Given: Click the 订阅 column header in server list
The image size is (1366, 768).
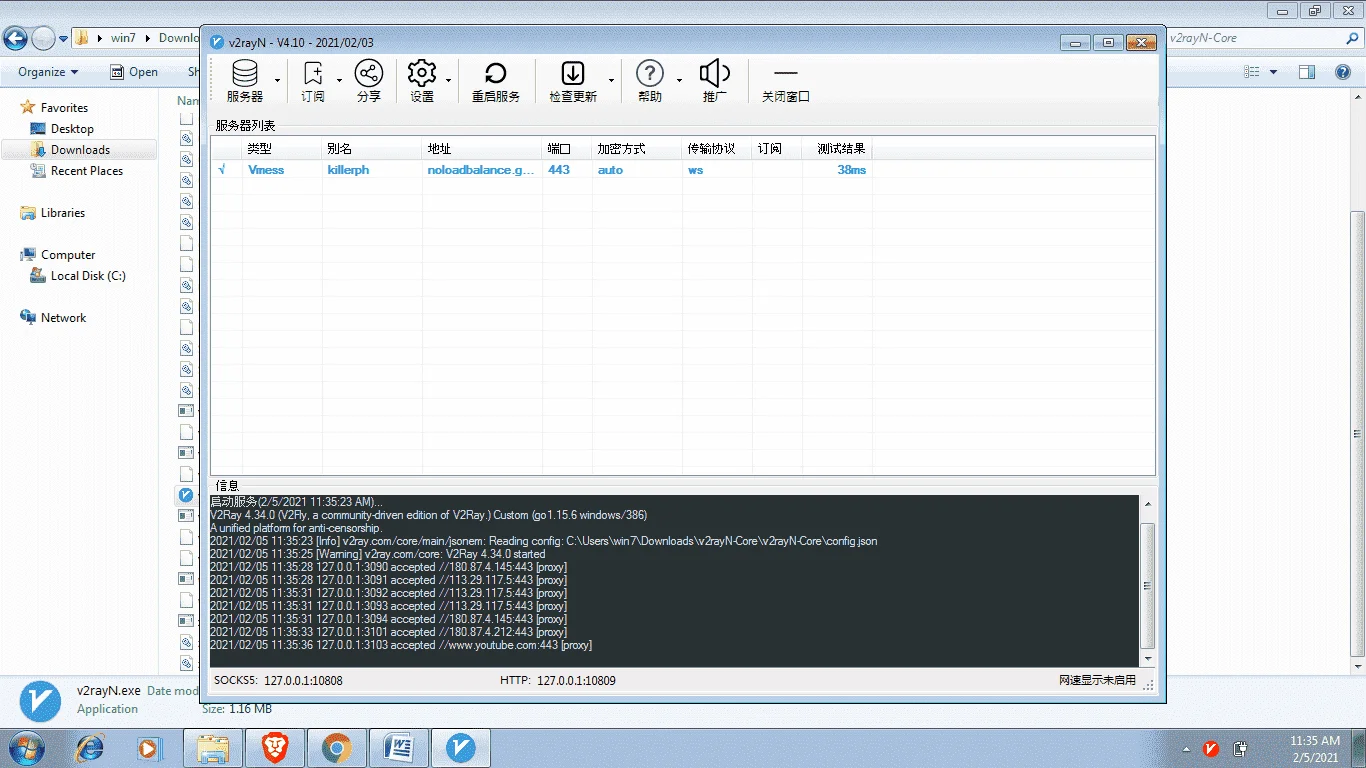Looking at the screenshot, I should 777,149.
